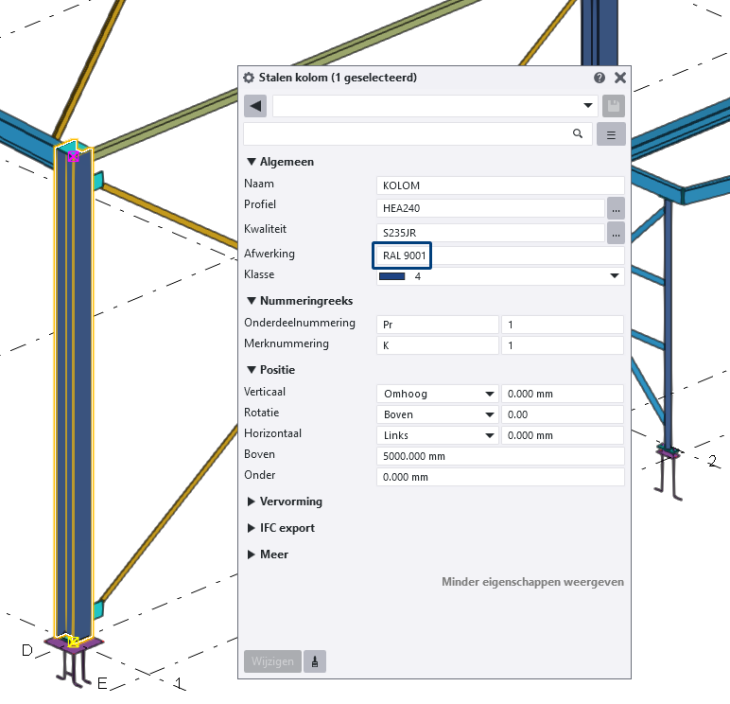Click grid label 2
Screen dimensions: 730x704
pyautogui.click(x=712, y=461)
